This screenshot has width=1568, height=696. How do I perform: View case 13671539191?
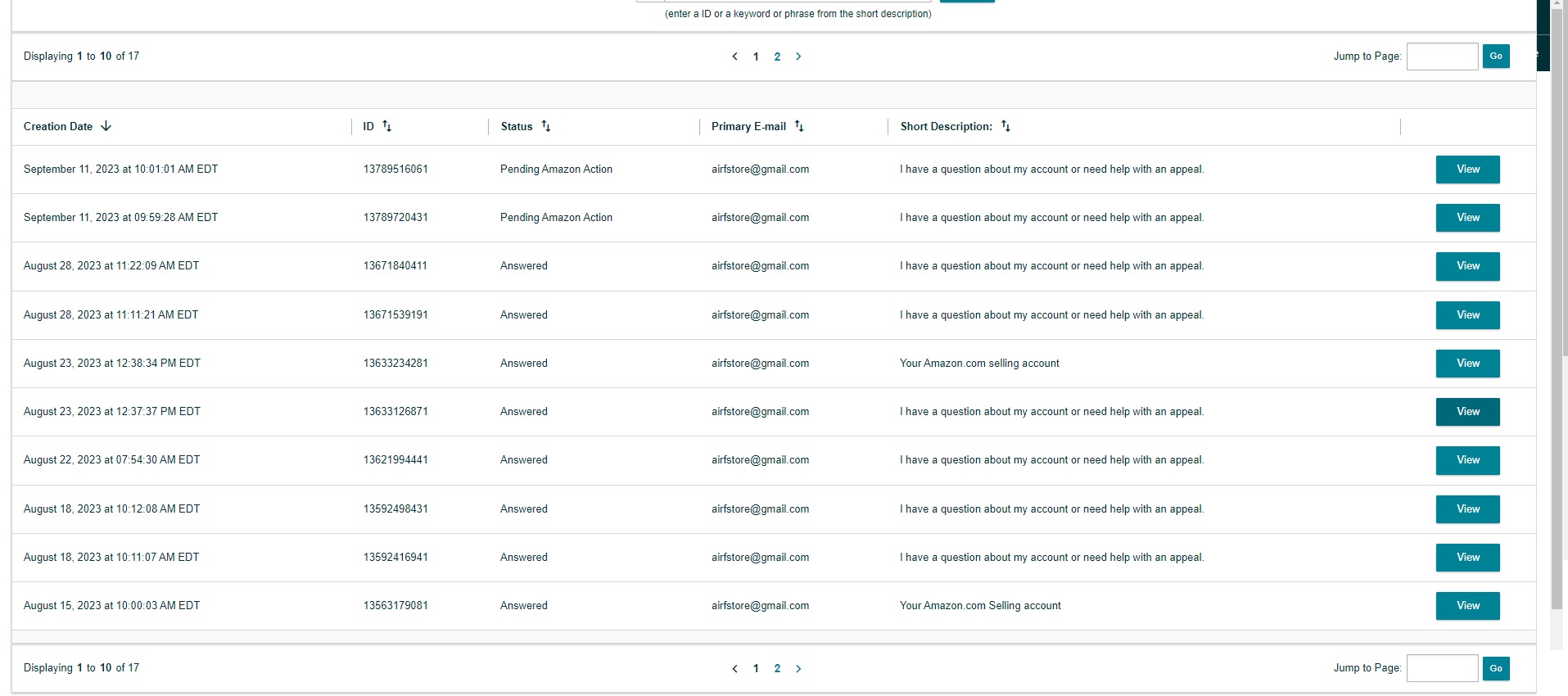coord(1467,315)
